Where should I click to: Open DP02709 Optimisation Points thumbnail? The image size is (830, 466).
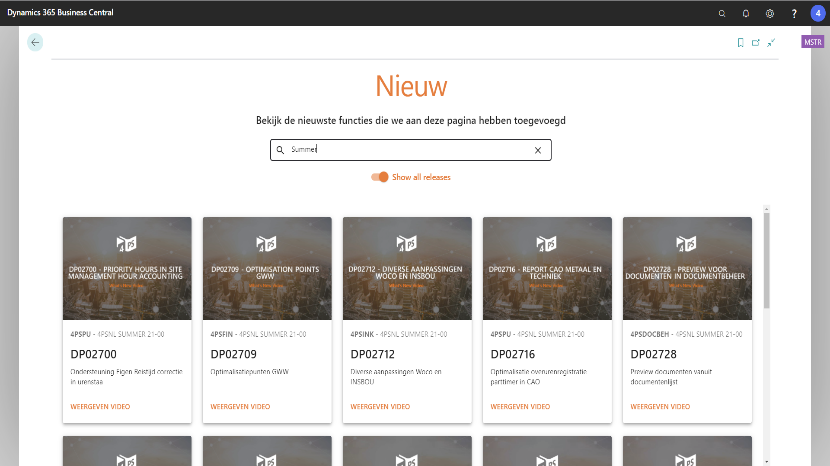pos(267,268)
